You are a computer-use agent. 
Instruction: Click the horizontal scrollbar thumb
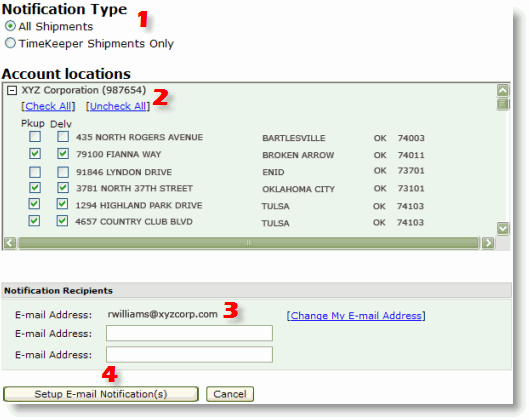(x=249, y=243)
